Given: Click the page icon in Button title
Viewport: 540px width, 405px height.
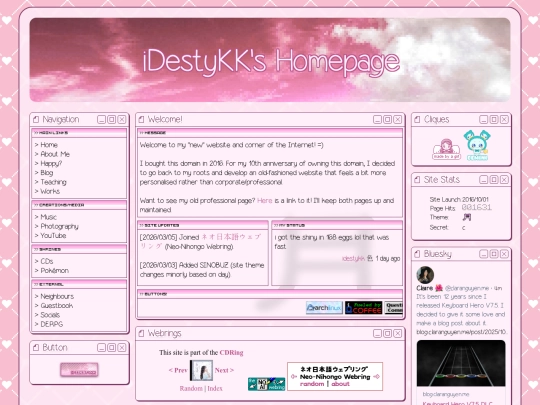Looking at the screenshot, I should point(36,347).
